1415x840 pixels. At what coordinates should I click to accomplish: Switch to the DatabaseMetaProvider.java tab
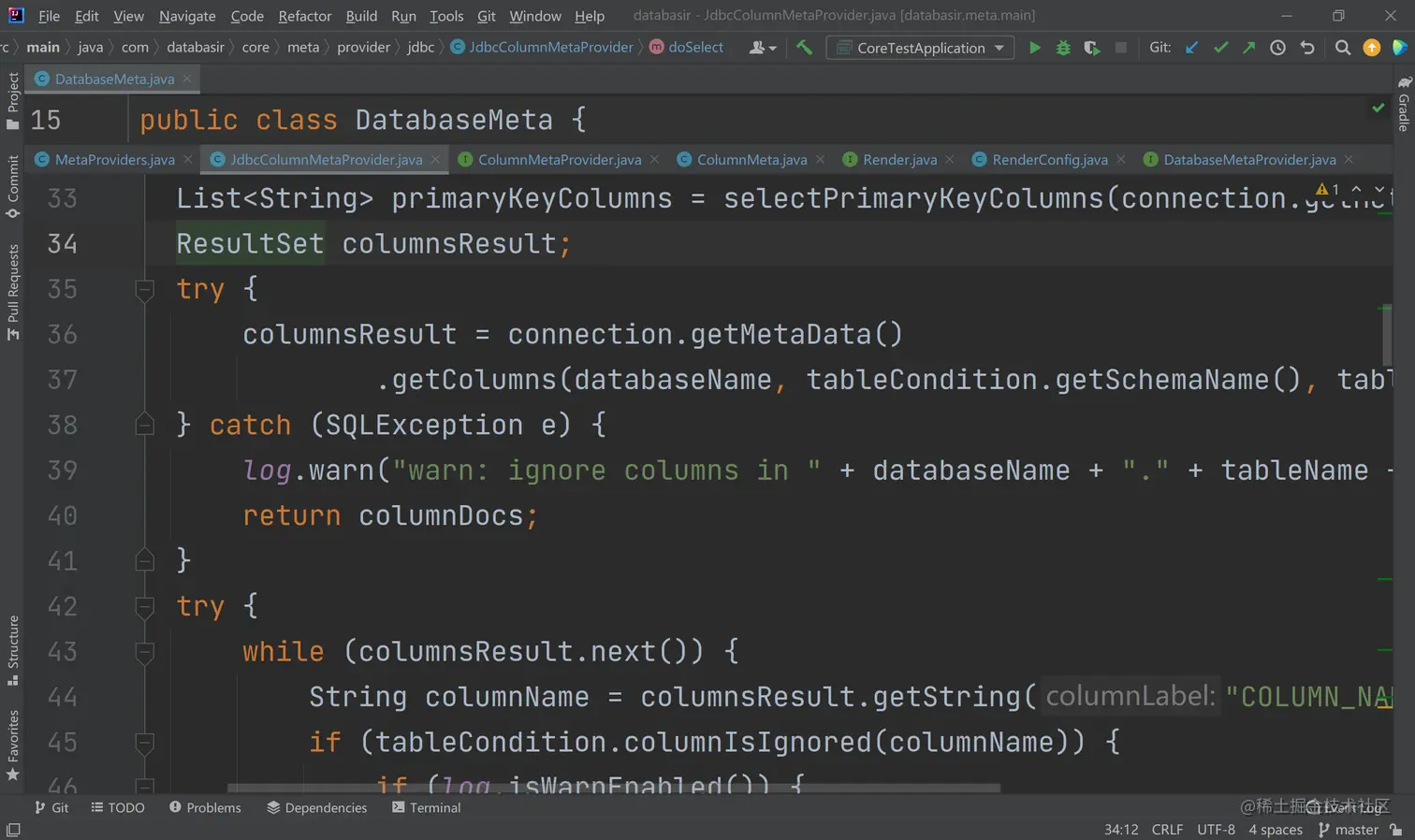pos(1249,159)
